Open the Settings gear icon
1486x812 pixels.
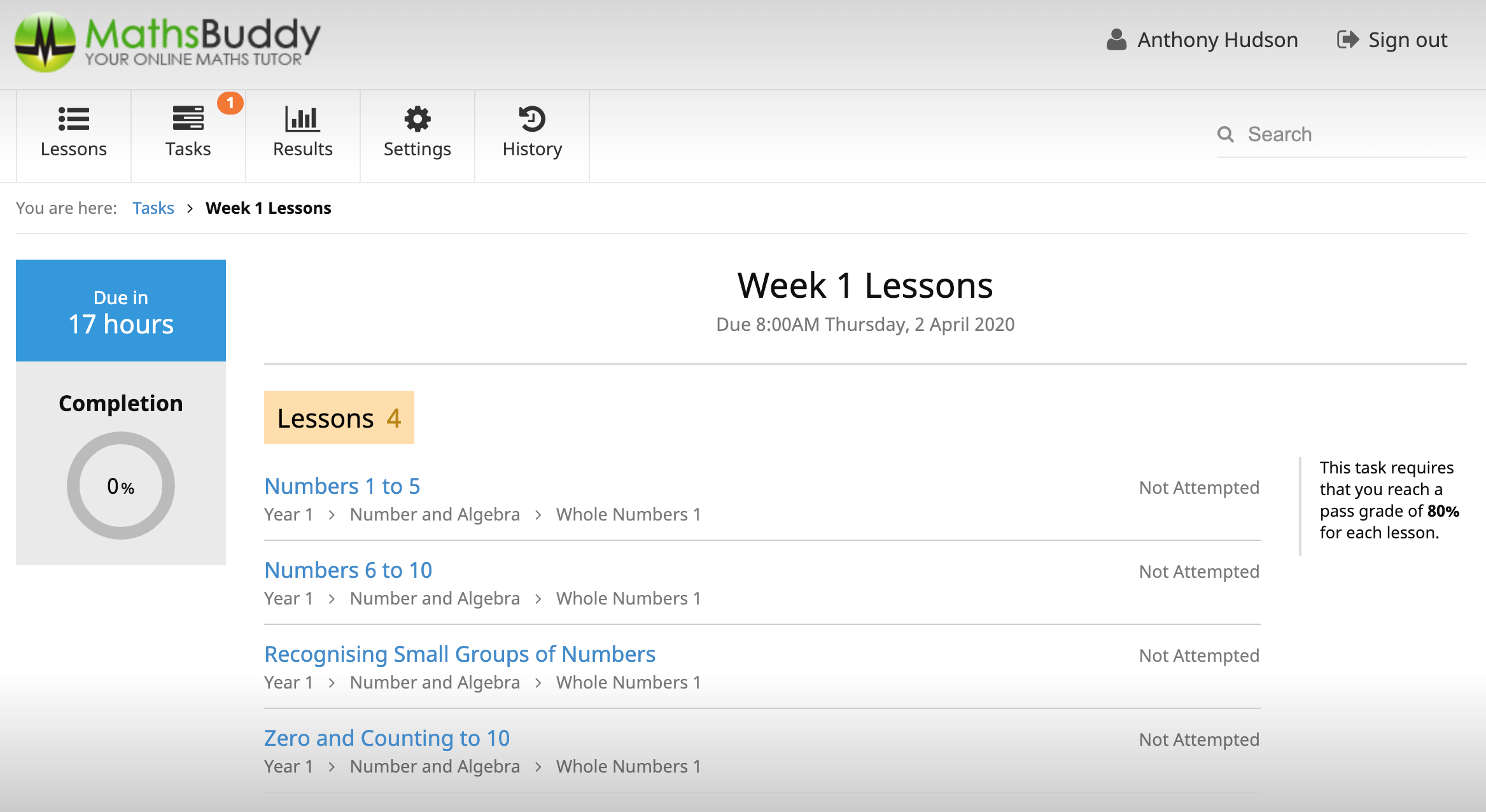417,119
